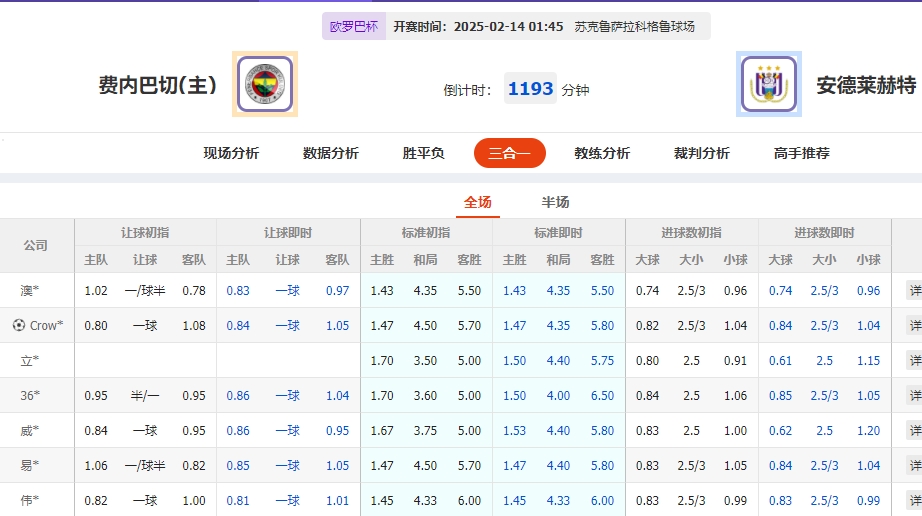Screen dimensions: 922x516
Task: Switch to the 数据分析 tab
Action: [x=331, y=153]
